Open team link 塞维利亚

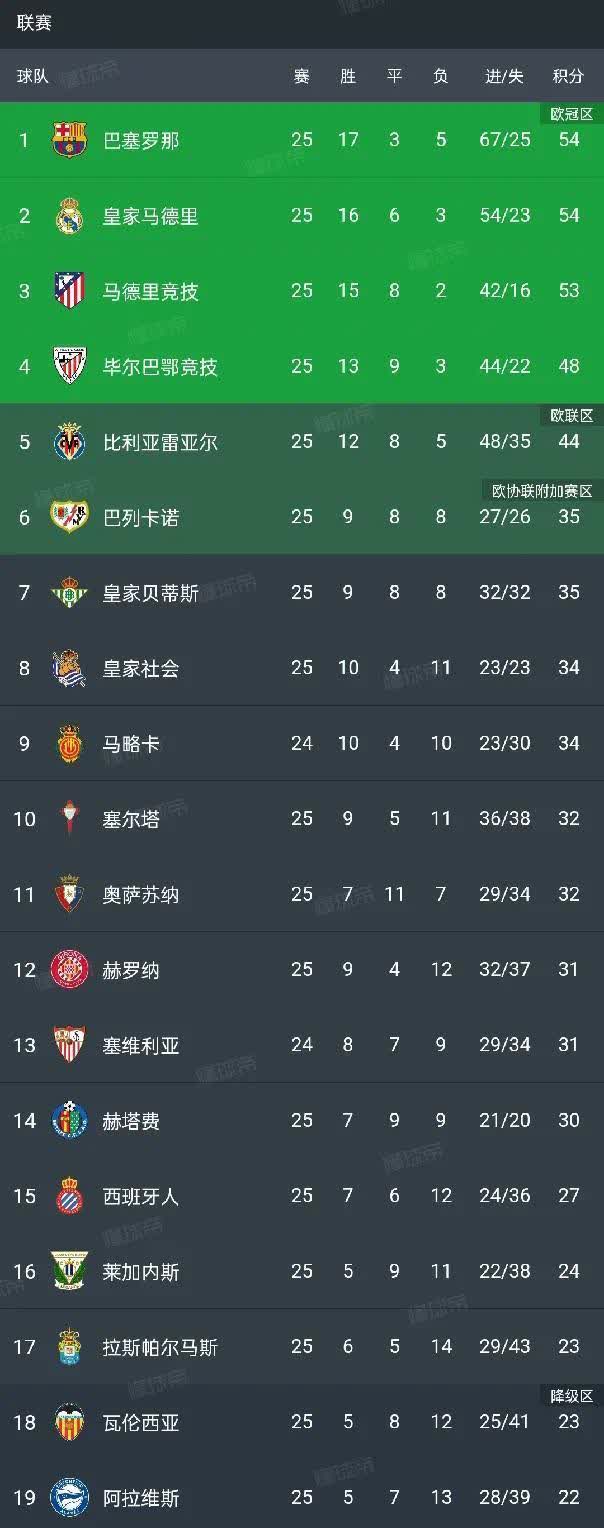tap(141, 1046)
